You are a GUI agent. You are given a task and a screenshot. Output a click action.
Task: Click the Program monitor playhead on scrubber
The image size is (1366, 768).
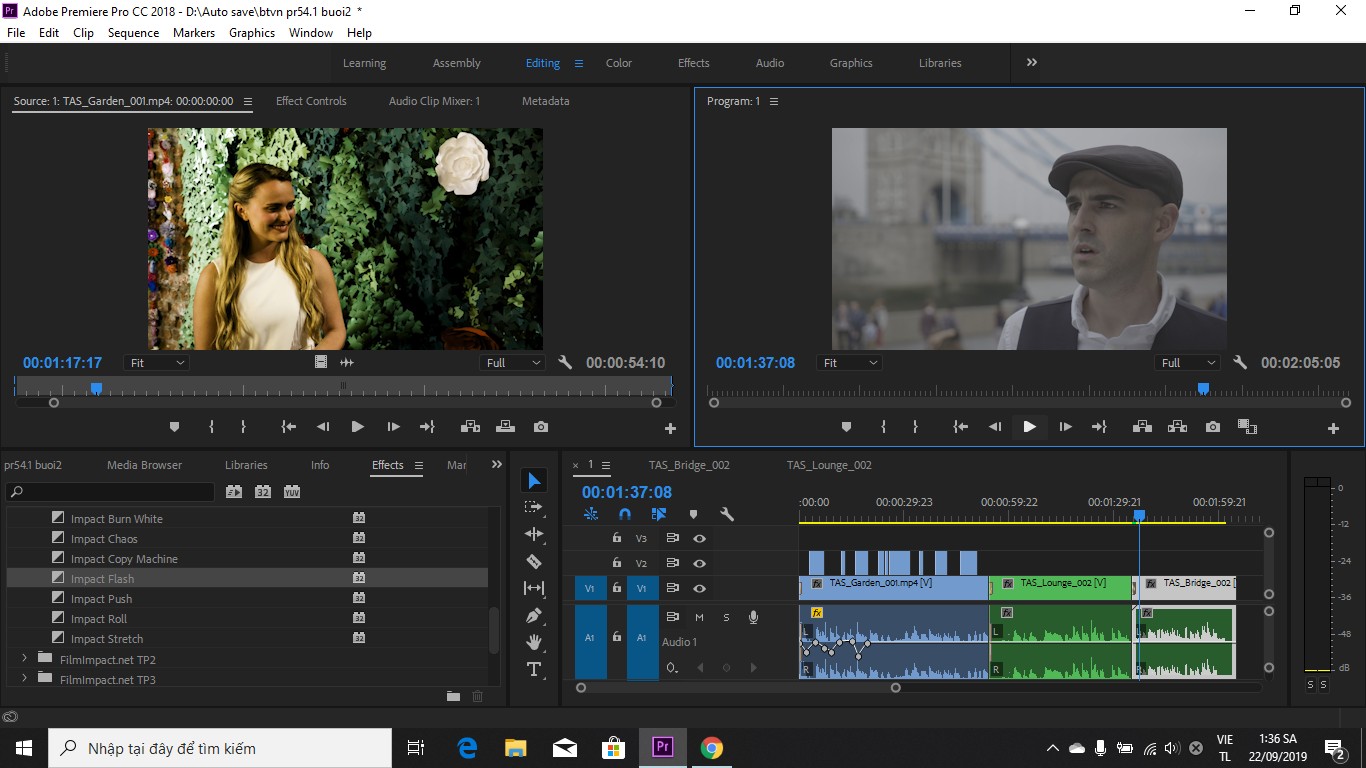[x=1203, y=388]
